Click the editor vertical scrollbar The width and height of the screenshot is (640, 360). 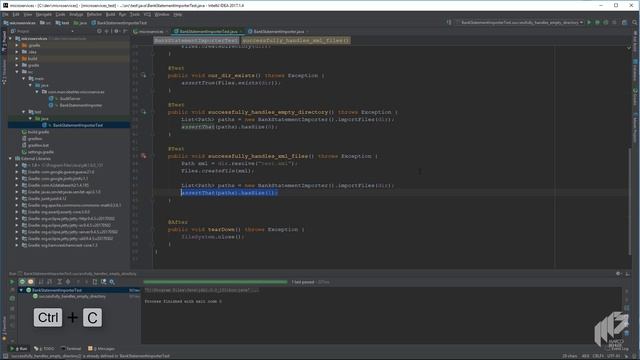(629, 202)
